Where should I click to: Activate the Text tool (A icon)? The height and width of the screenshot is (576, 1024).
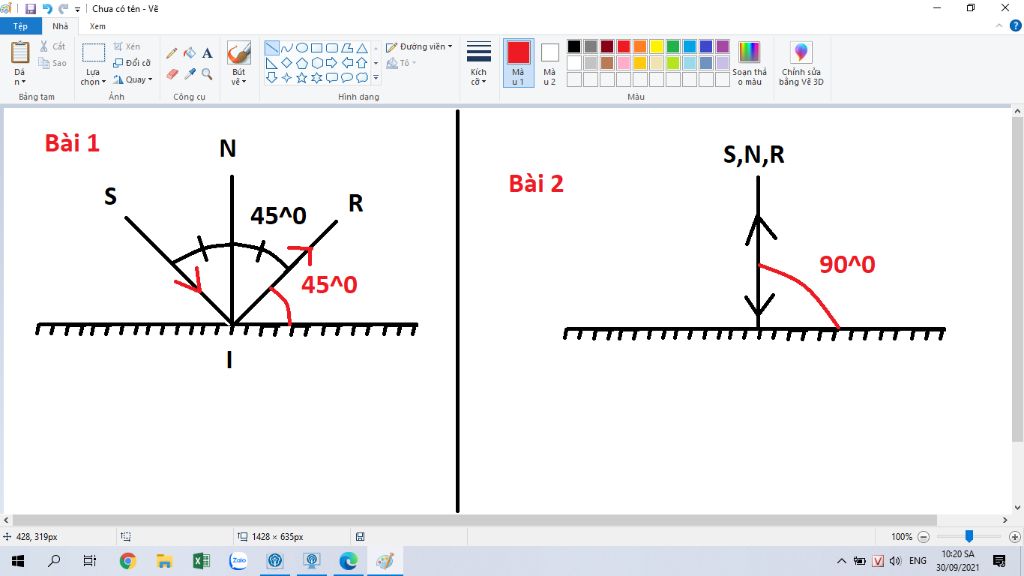tap(207, 54)
